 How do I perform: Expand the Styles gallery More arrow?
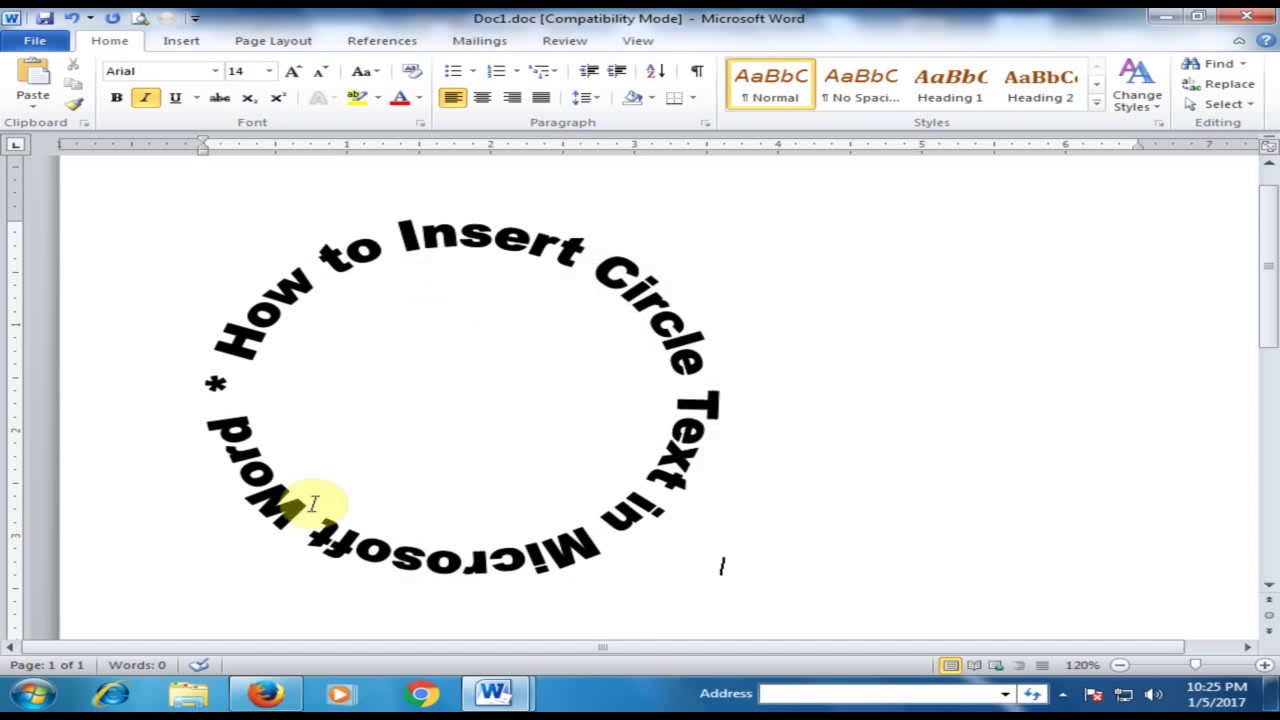pyautogui.click(x=1097, y=103)
